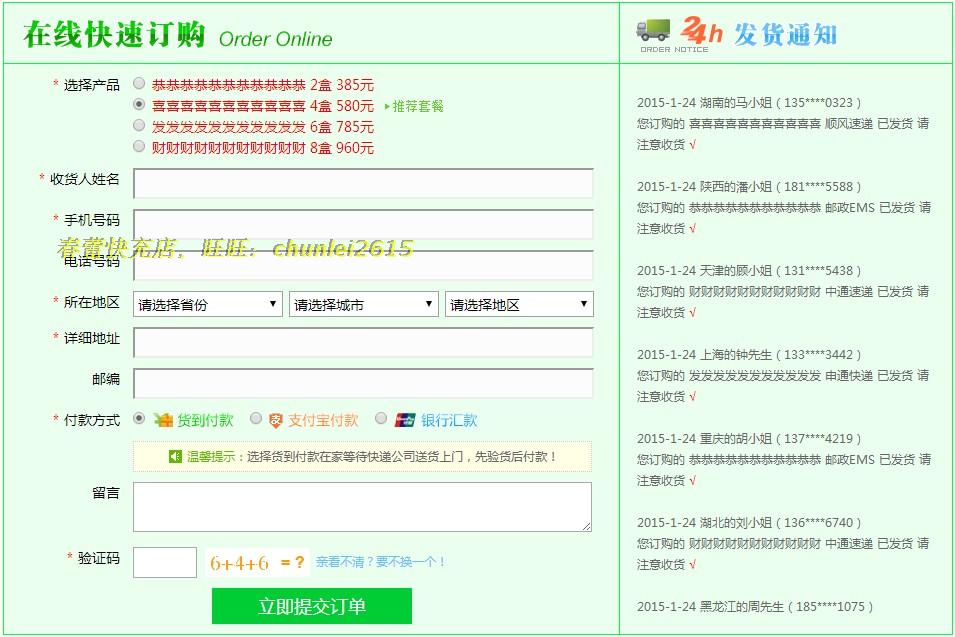Expand the 请选择城市 city dropdown
Image resolution: width=955 pixels, height=637 pixels.
(364, 304)
